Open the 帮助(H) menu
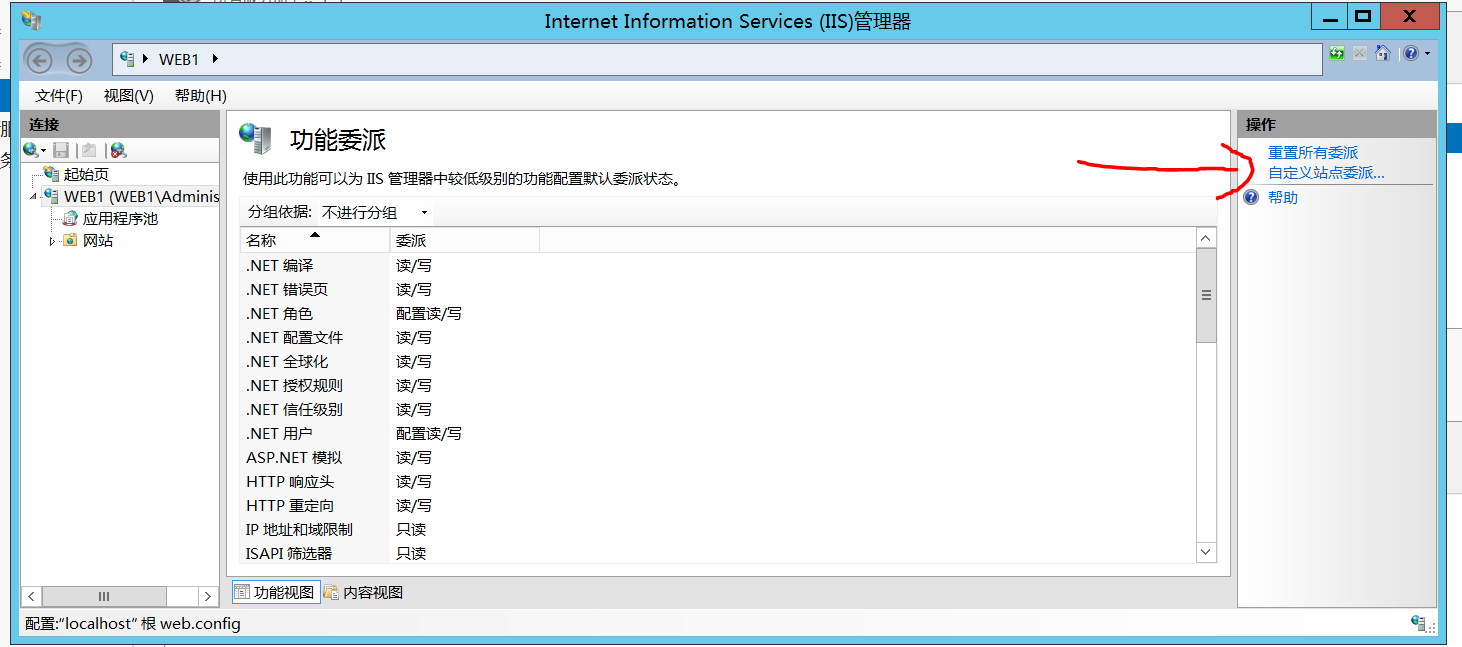The height and width of the screenshot is (647, 1462). [x=201, y=96]
